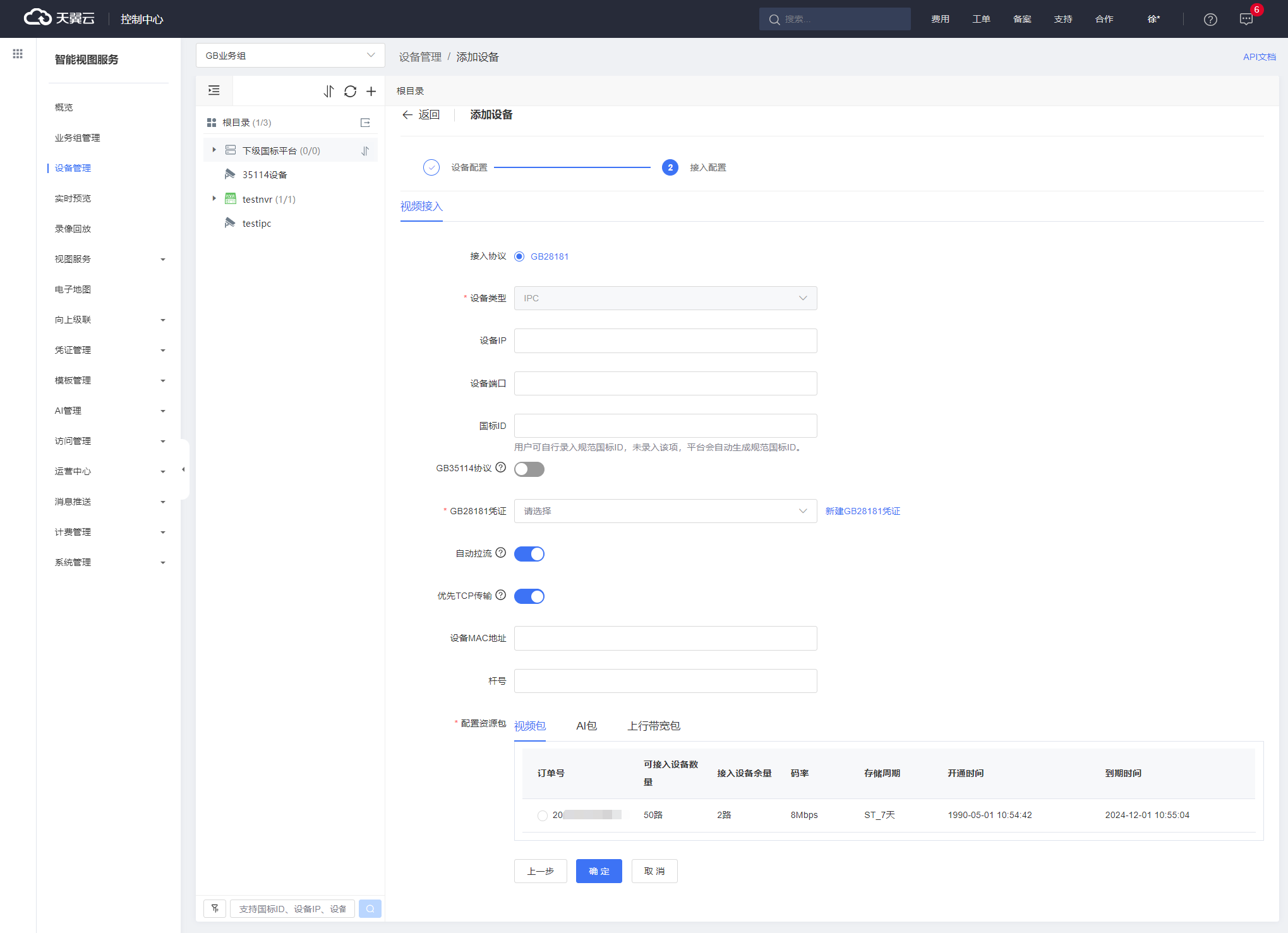
Task: Toggle the GB35114协议 switch on
Action: 529,469
